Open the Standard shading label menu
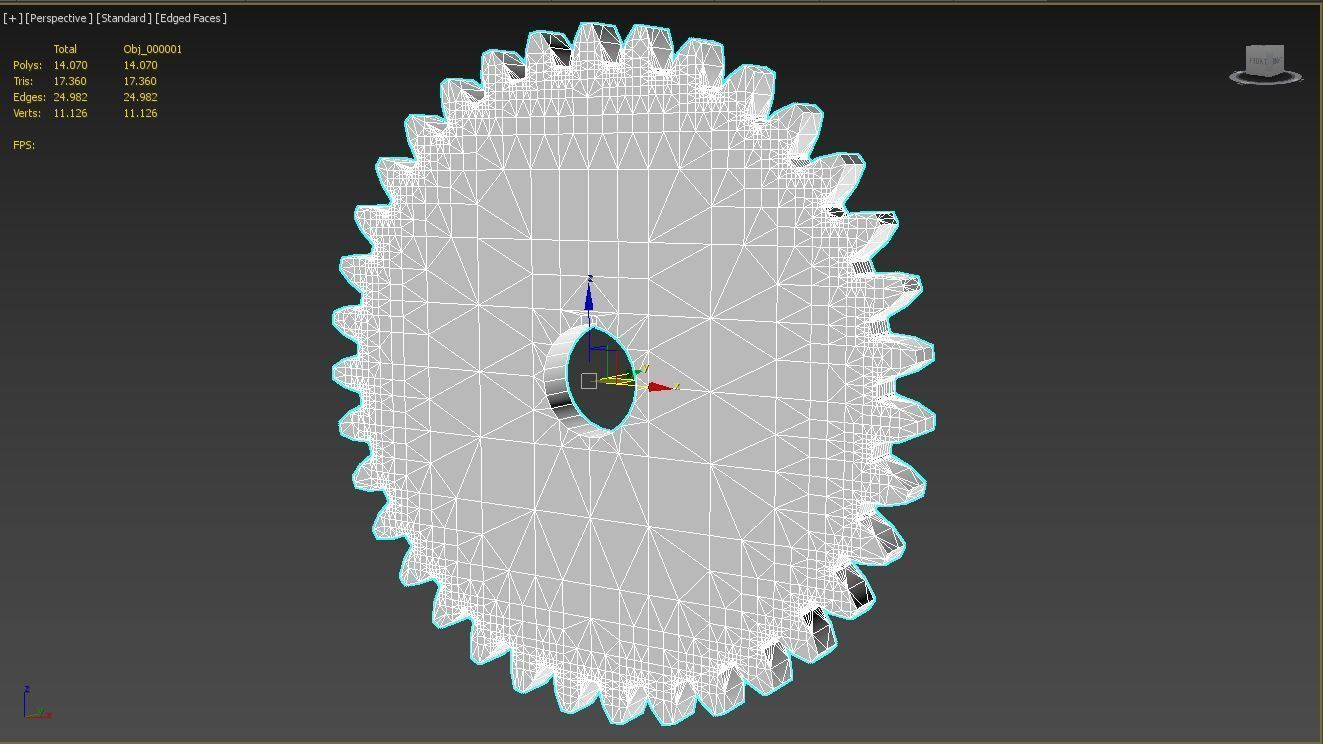This screenshot has width=1323, height=744. pyautogui.click(x=124, y=18)
